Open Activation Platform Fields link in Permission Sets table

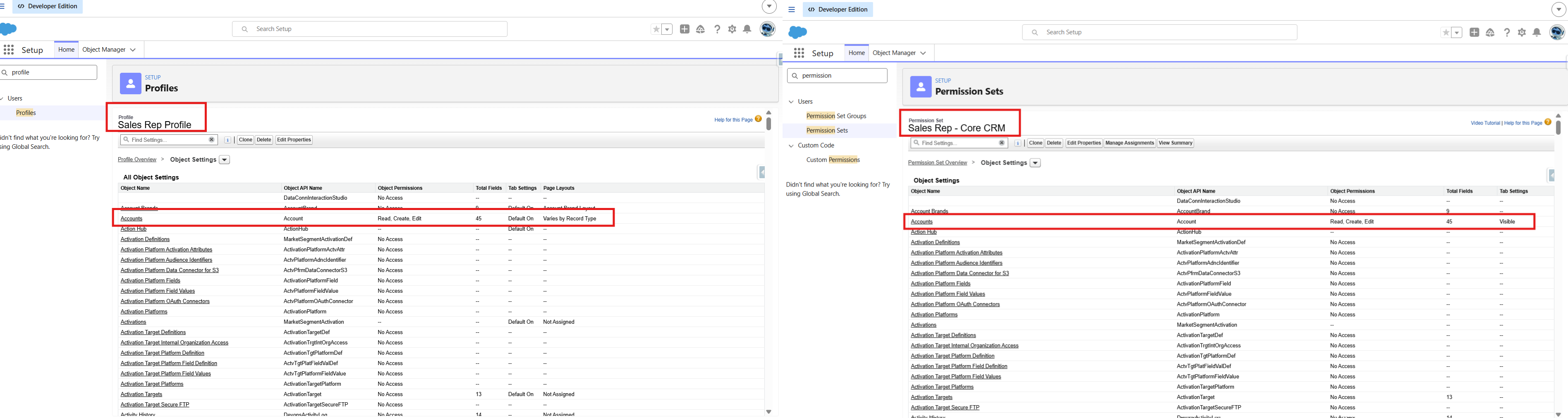(941, 284)
